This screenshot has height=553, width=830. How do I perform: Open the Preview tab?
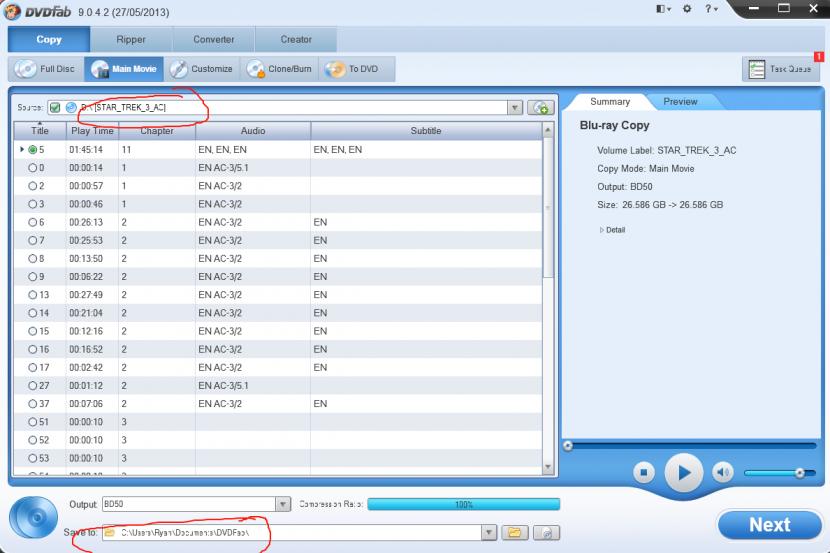[680, 102]
